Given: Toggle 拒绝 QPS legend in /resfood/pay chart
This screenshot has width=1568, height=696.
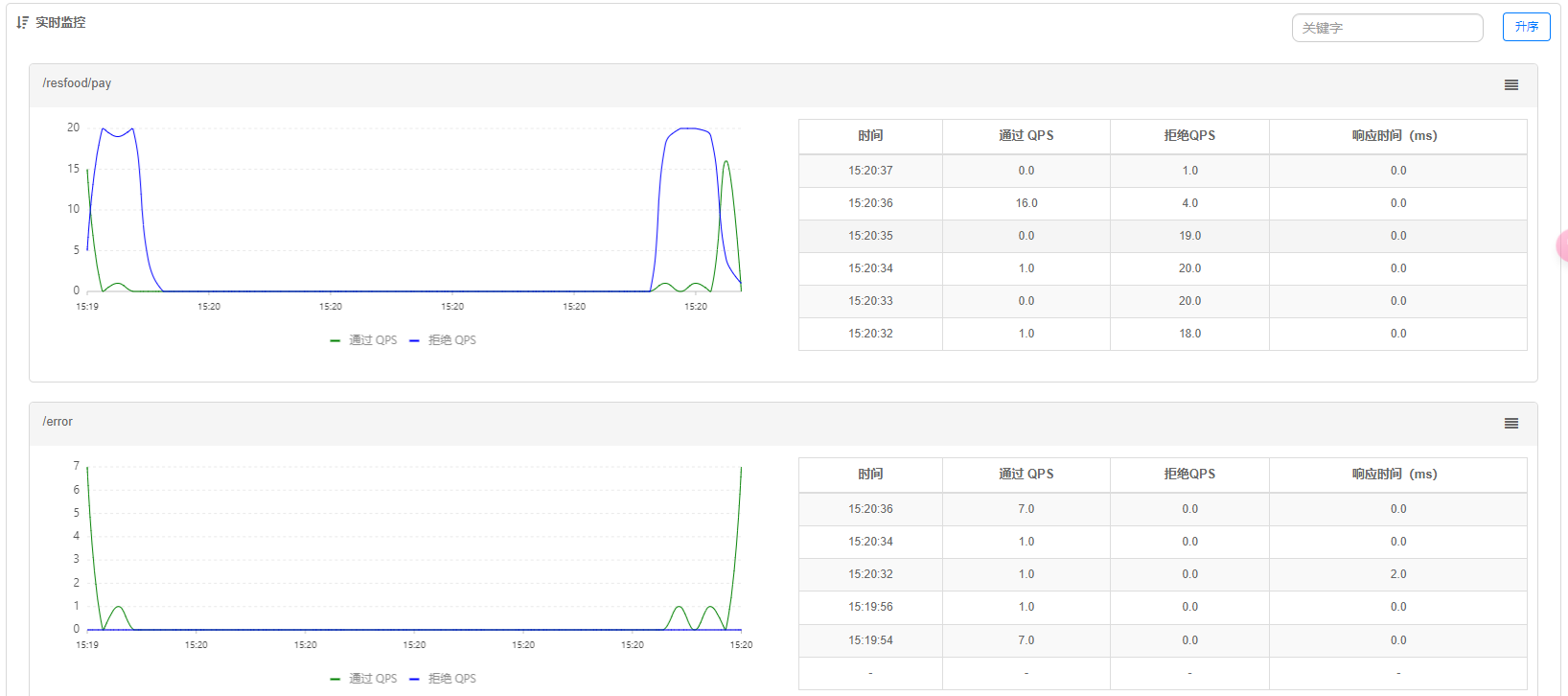Looking at the screenshot, I should pyautogui.click(x=443, y=340).
